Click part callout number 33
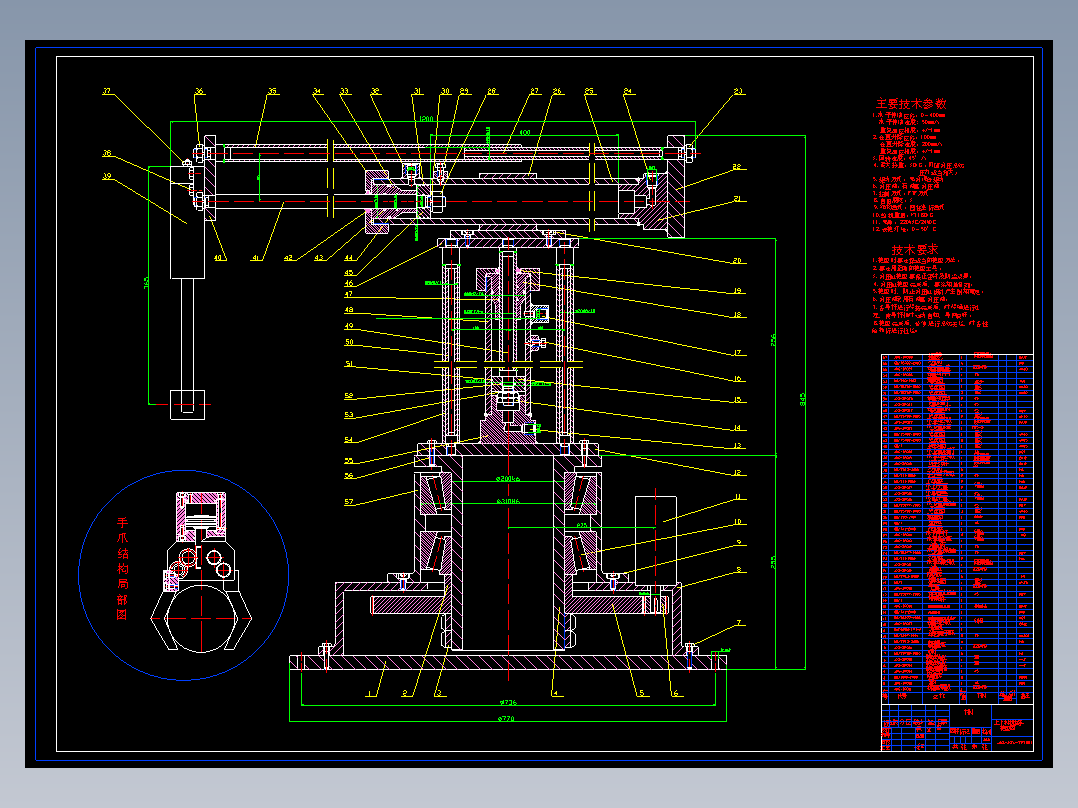The image size is (1078, 808). pos(344,91)
